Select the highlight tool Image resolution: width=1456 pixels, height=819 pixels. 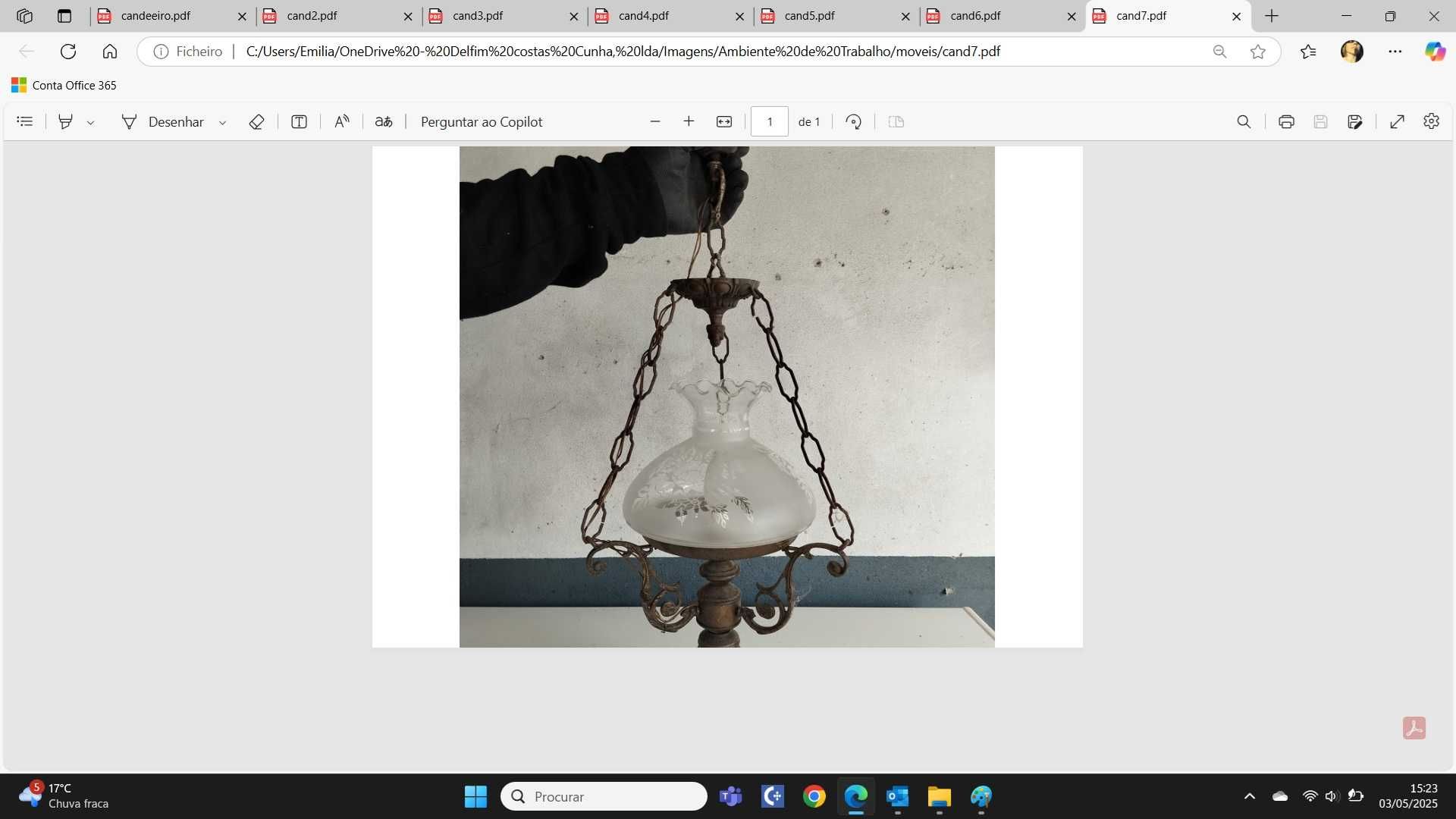(66, 121)
